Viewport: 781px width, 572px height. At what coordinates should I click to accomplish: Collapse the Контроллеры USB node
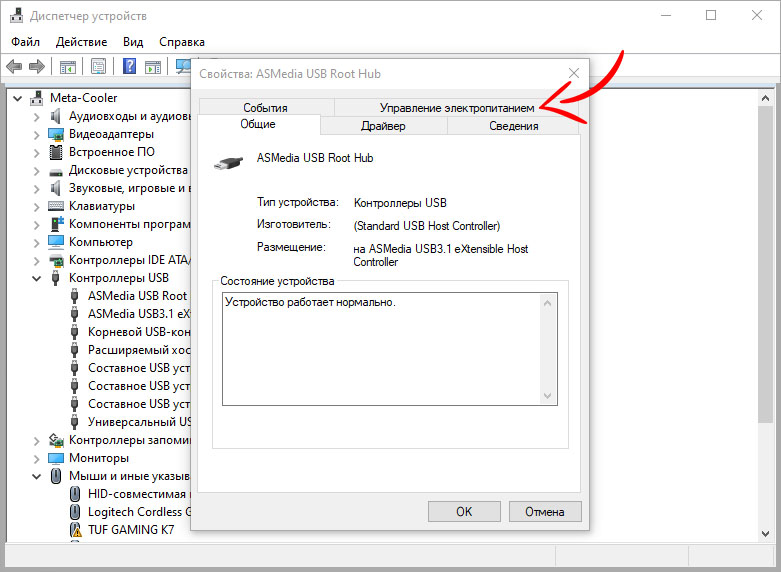tap(36, 278)
